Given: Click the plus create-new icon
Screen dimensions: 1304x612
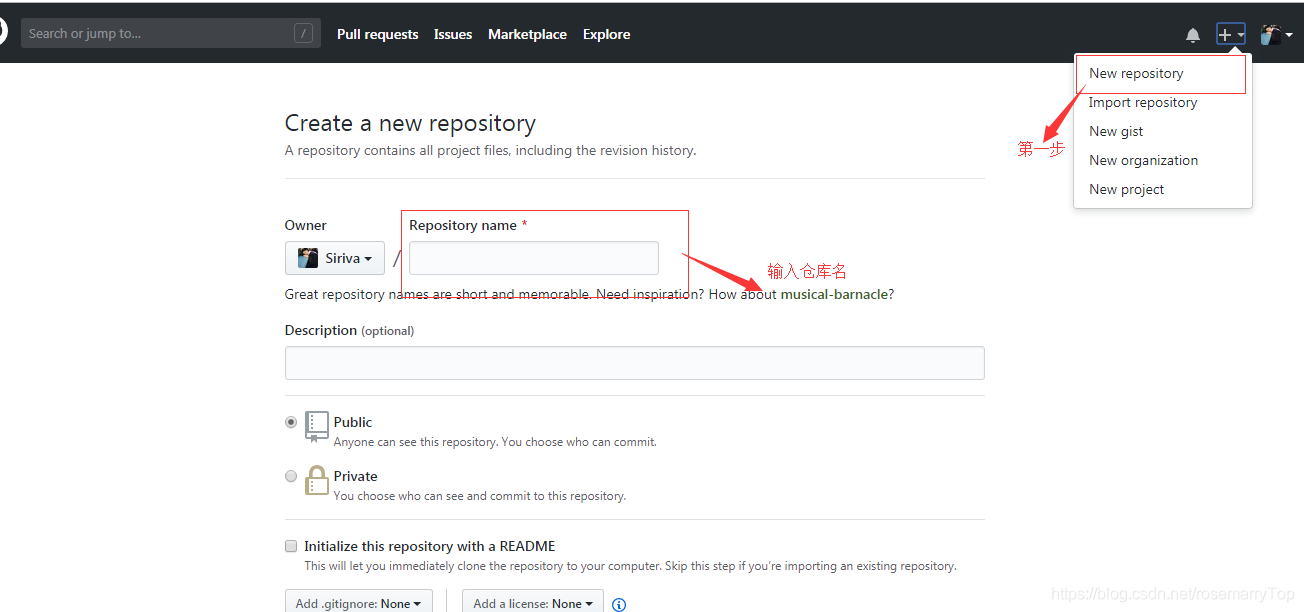Looking at the screenshot, I should 1231,34.
